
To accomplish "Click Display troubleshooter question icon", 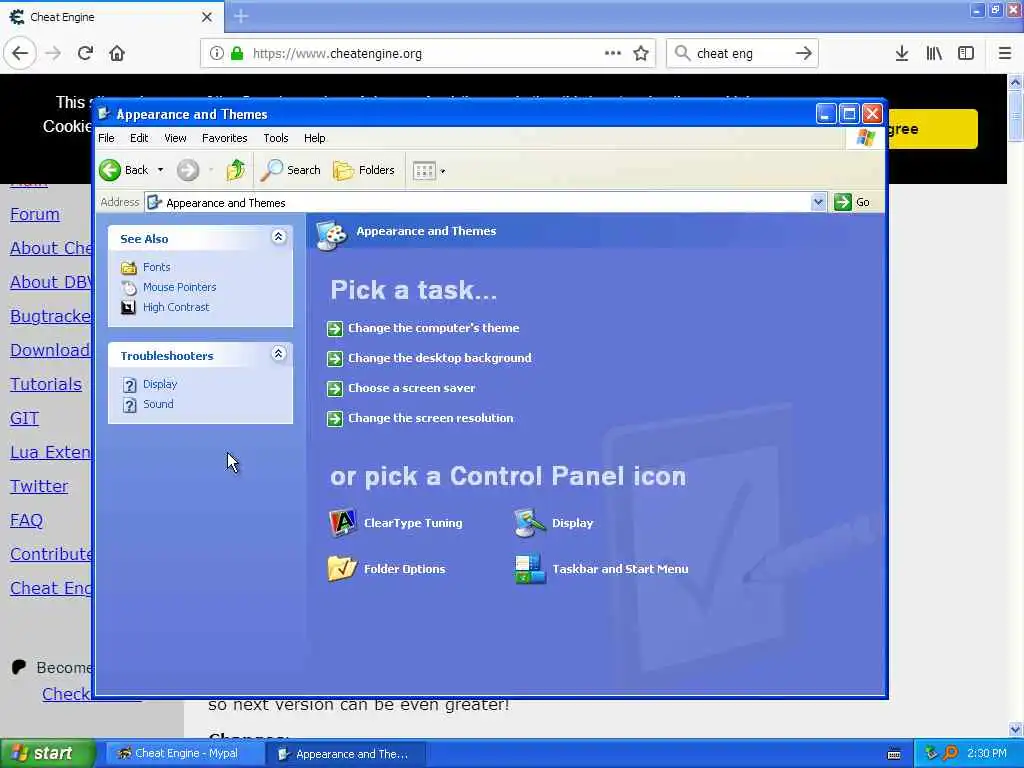I will click(x=129, y=385).
